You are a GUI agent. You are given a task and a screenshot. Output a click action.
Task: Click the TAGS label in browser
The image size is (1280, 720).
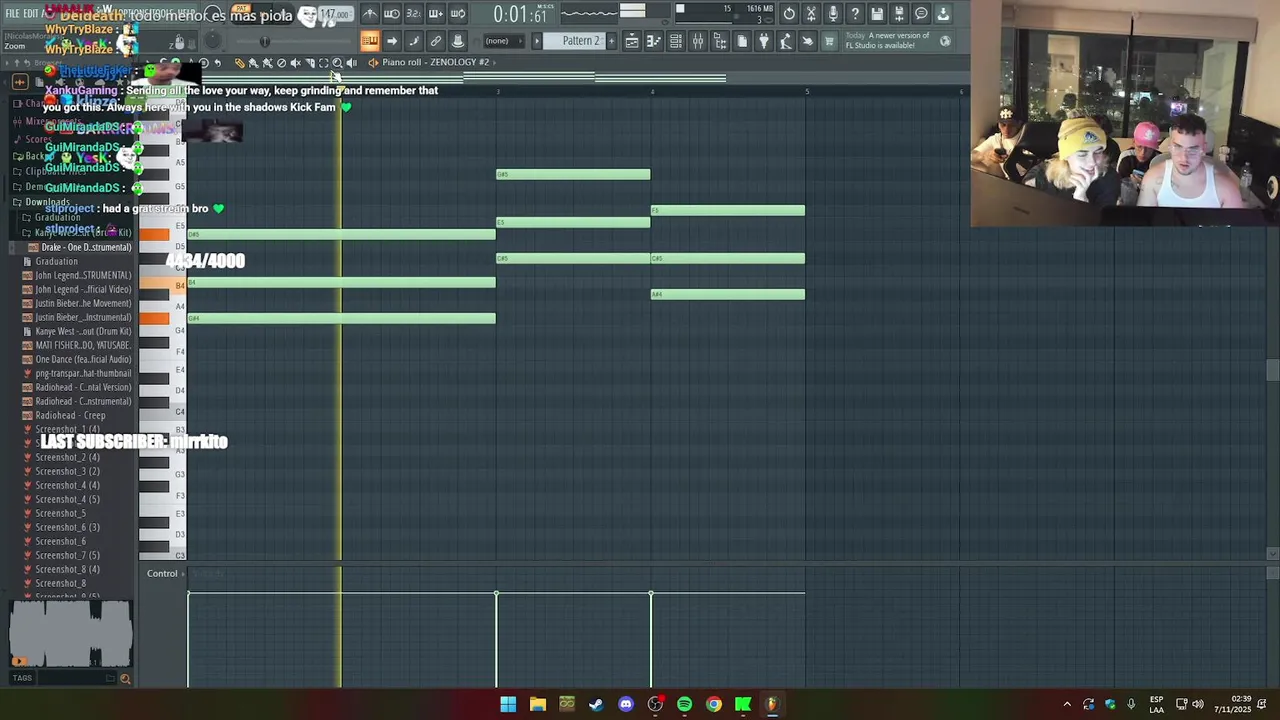[x=22, y=678]
